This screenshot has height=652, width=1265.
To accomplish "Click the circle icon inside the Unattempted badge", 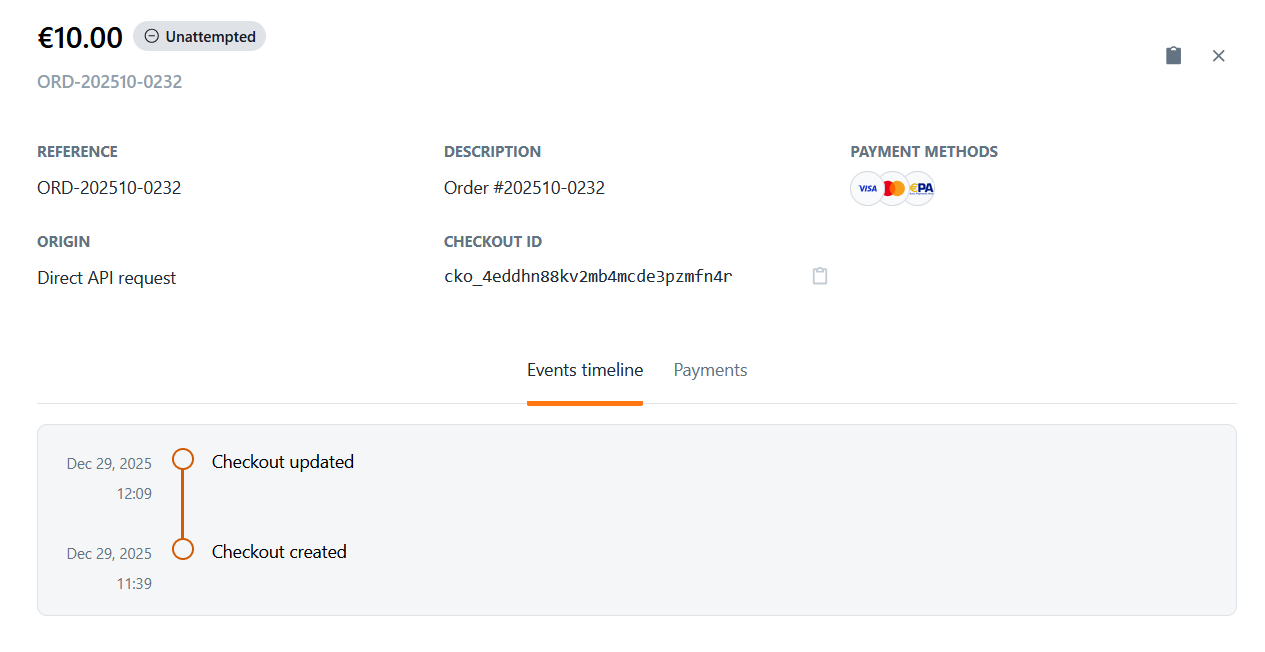I will pyautogui.click(x=151, y=35).
